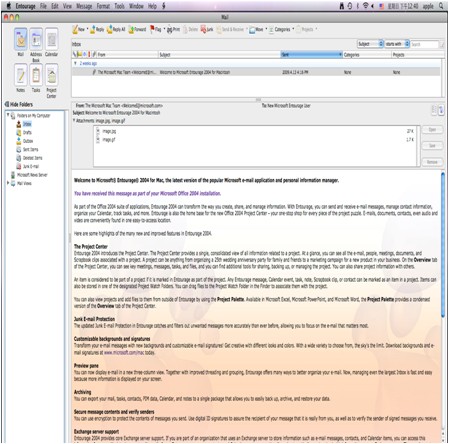Image resolution: width=449 pixels, height=444 pixels.
Task: Open the Notes view
Action: (x=21, y=75)
